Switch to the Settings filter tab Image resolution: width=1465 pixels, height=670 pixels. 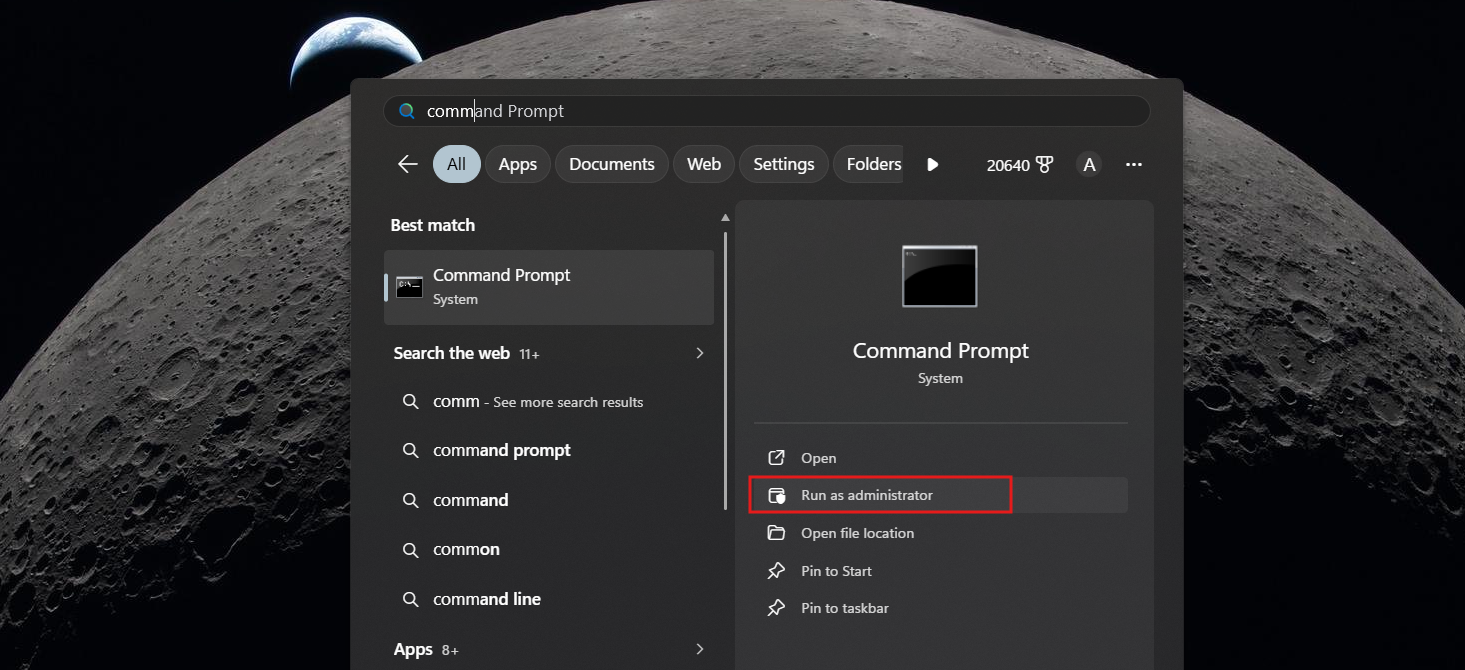click(784, 164)
